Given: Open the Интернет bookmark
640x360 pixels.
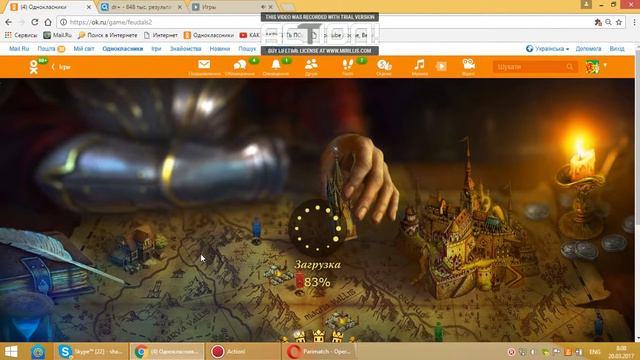Looking at the screenshot, I should click(161, 35).
